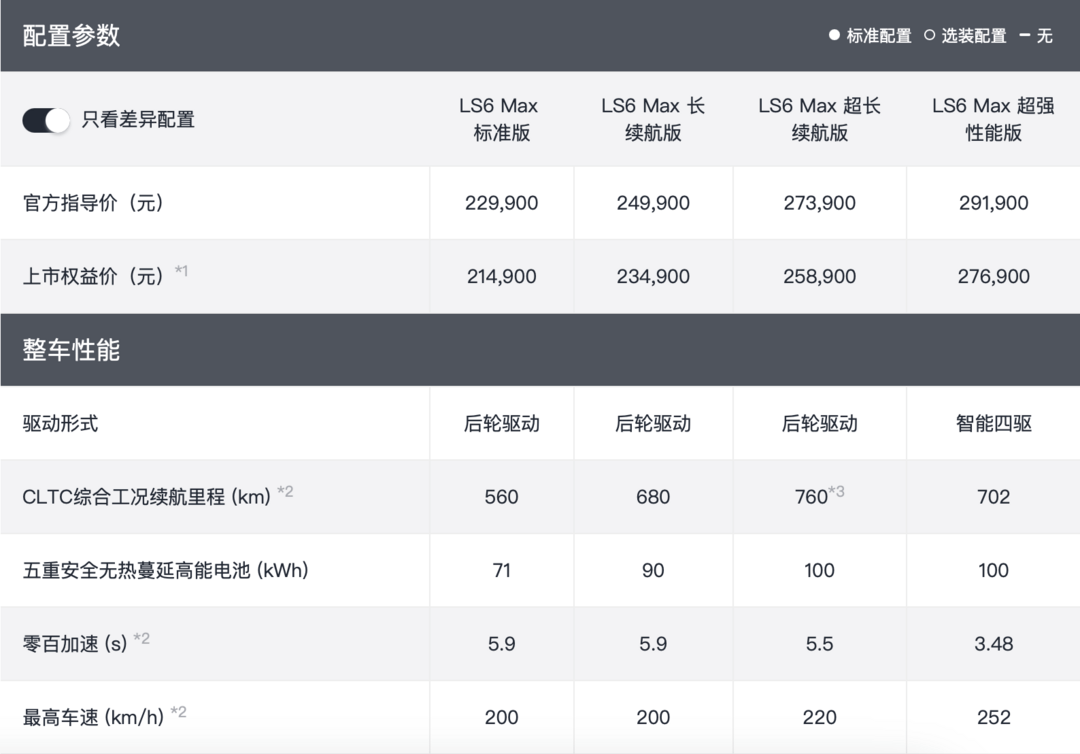Click the 智能四驱 drive type cell
The image size is (1080, 754).
pos(993,423)
